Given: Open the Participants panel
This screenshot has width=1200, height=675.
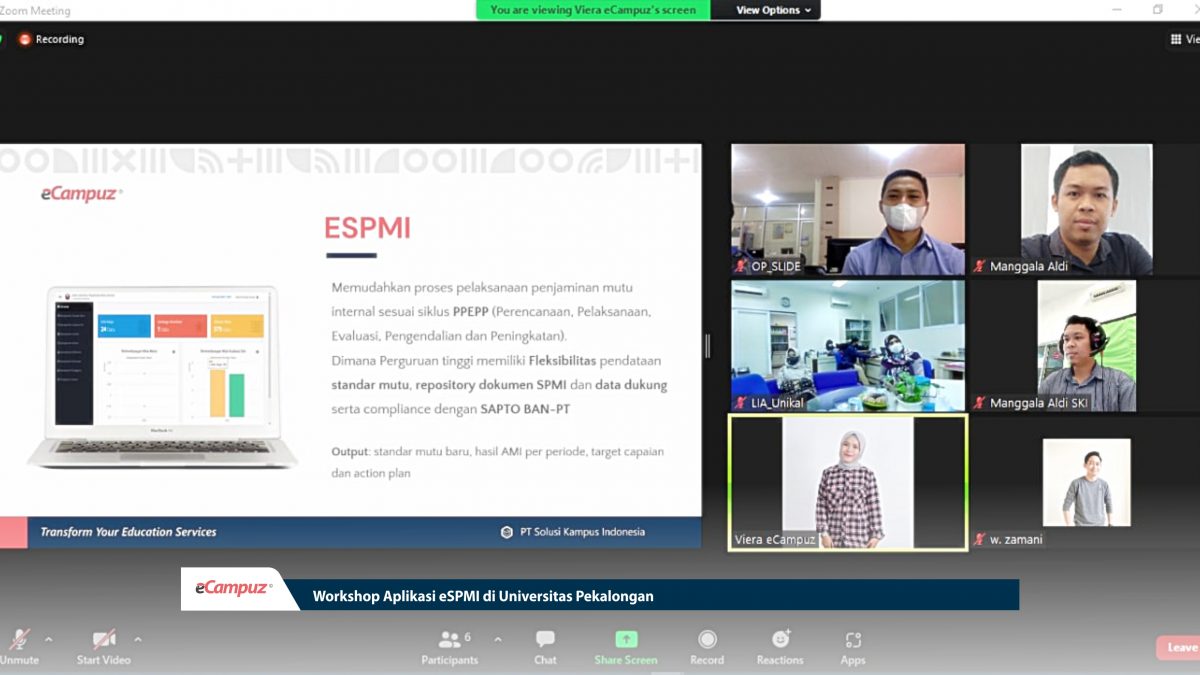Looking at the screenshot, I should coord(450,646).
